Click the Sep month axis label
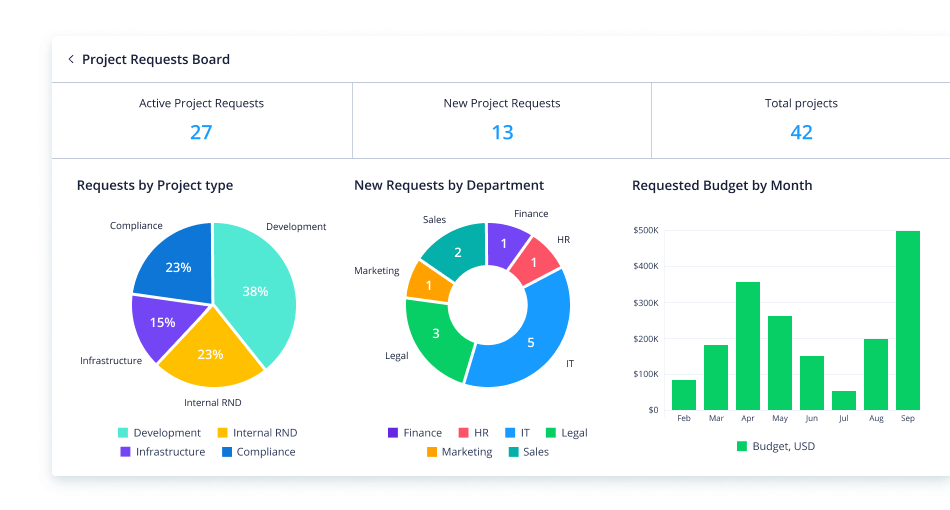This screenshot has width=950, height=510. pyautogui.click(x=908, y=419)
